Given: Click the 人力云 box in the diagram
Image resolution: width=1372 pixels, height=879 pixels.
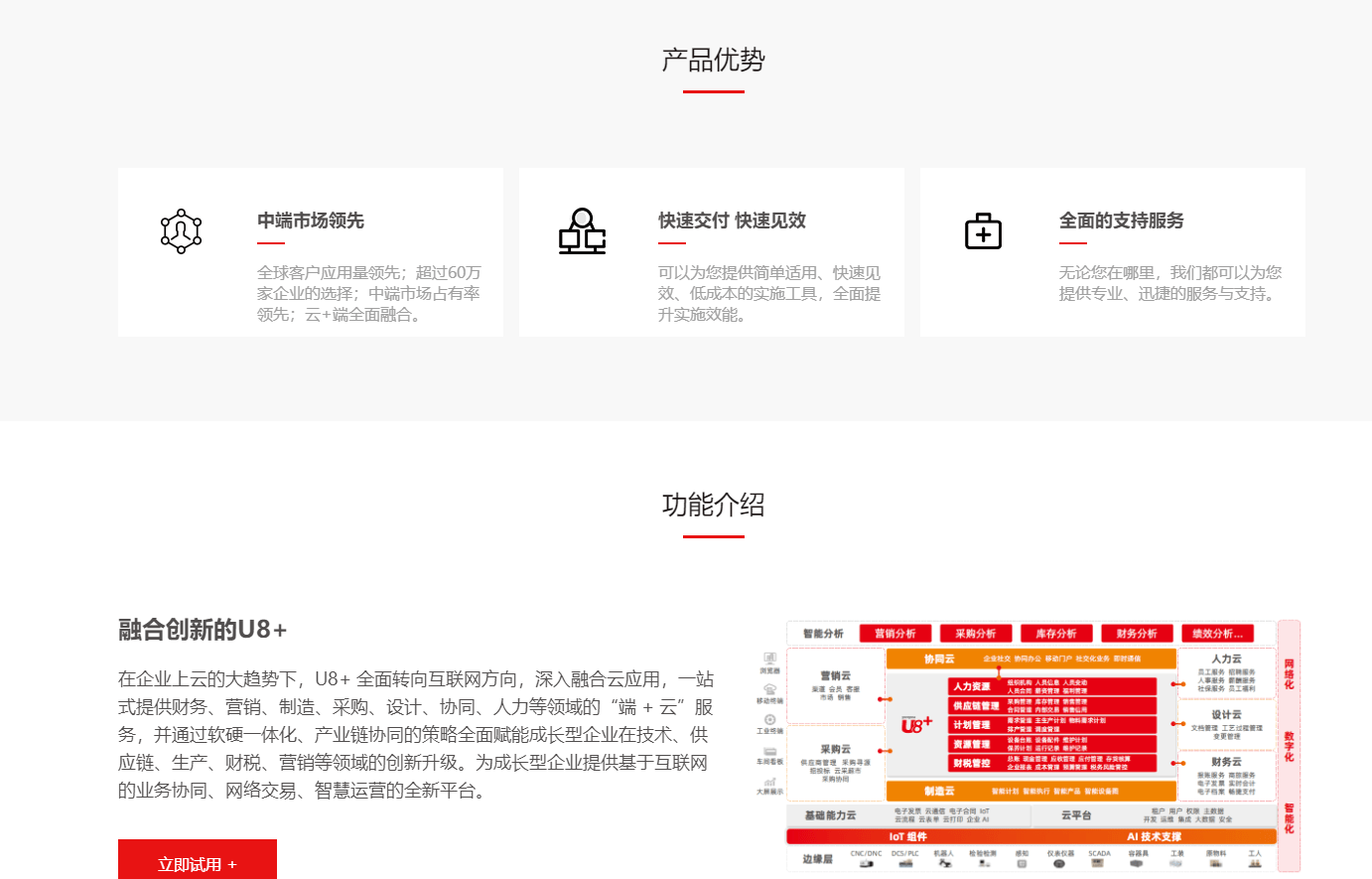Looking at the screenshot, I should pos(1227,673).
